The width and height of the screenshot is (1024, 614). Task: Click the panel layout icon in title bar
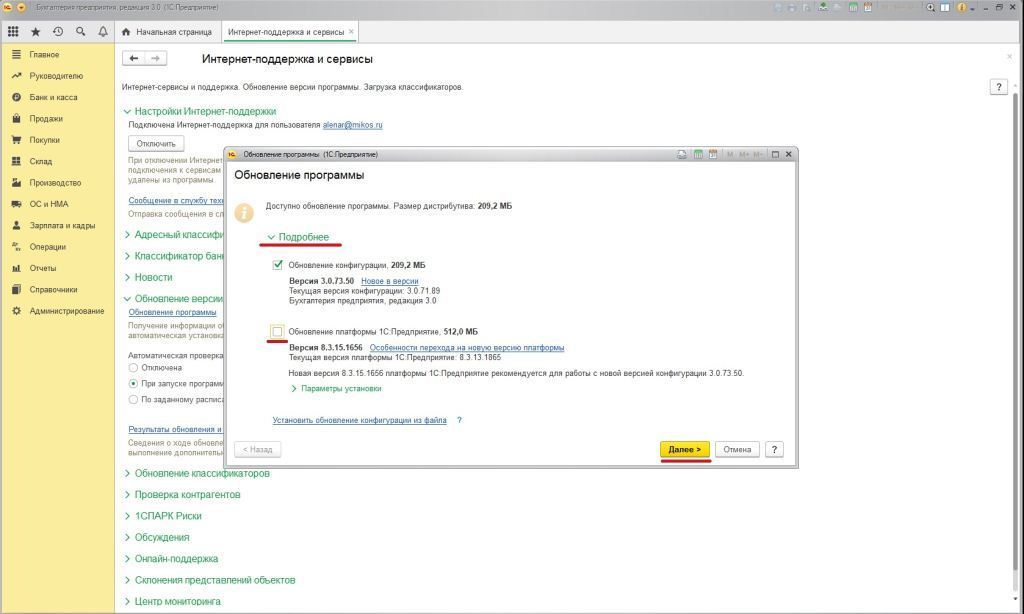tap(944, 7)
